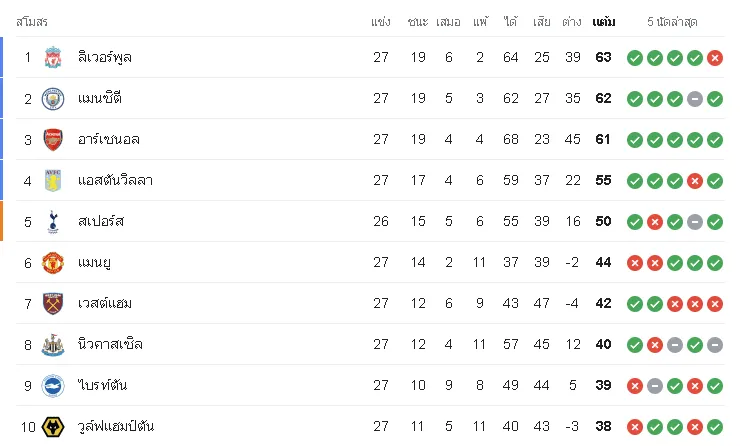This screenshot has height=446, width=750.
Task: Open the ลิเวอร์พูล team name link
Action: pyautogui.click(x=105, y=57)
